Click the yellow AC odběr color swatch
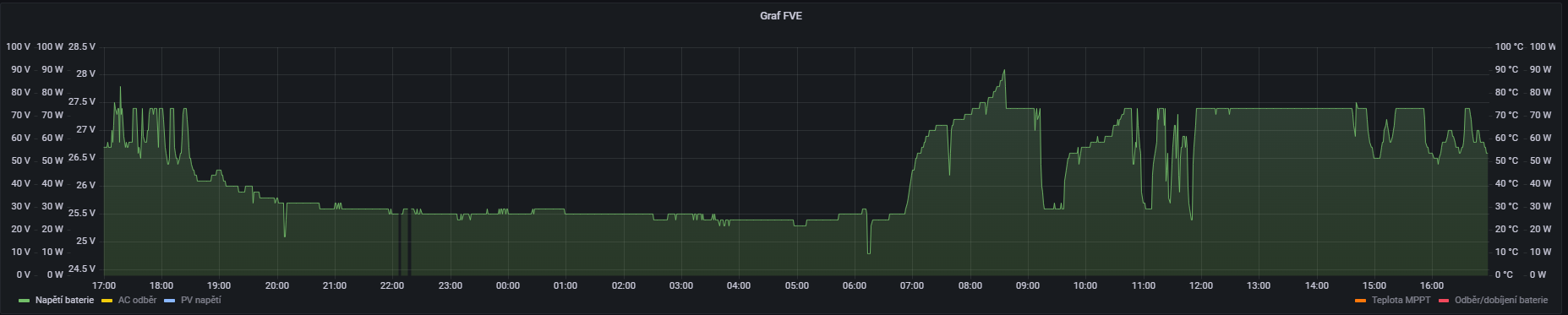Viewport: 1568px width, 315px height. pyautogui.click(x=107, y=301)
